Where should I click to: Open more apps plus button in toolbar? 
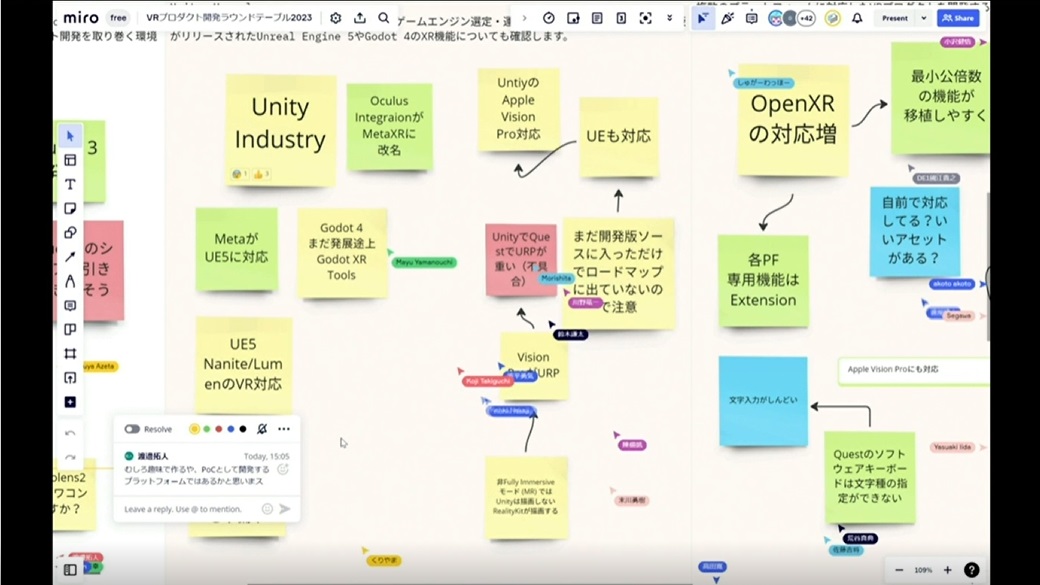coord(70,402)
